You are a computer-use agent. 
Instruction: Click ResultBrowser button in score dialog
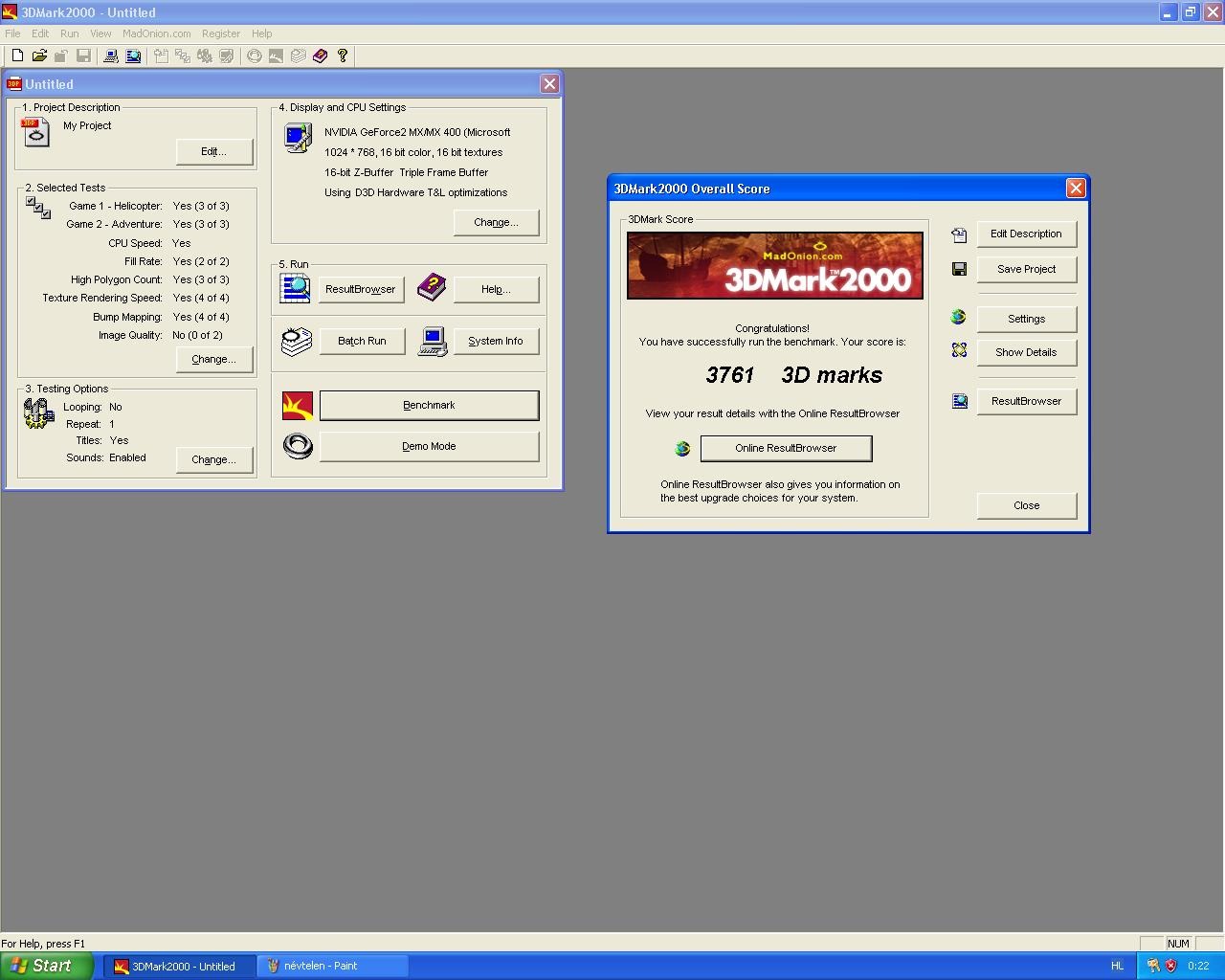pos(1027,401)
